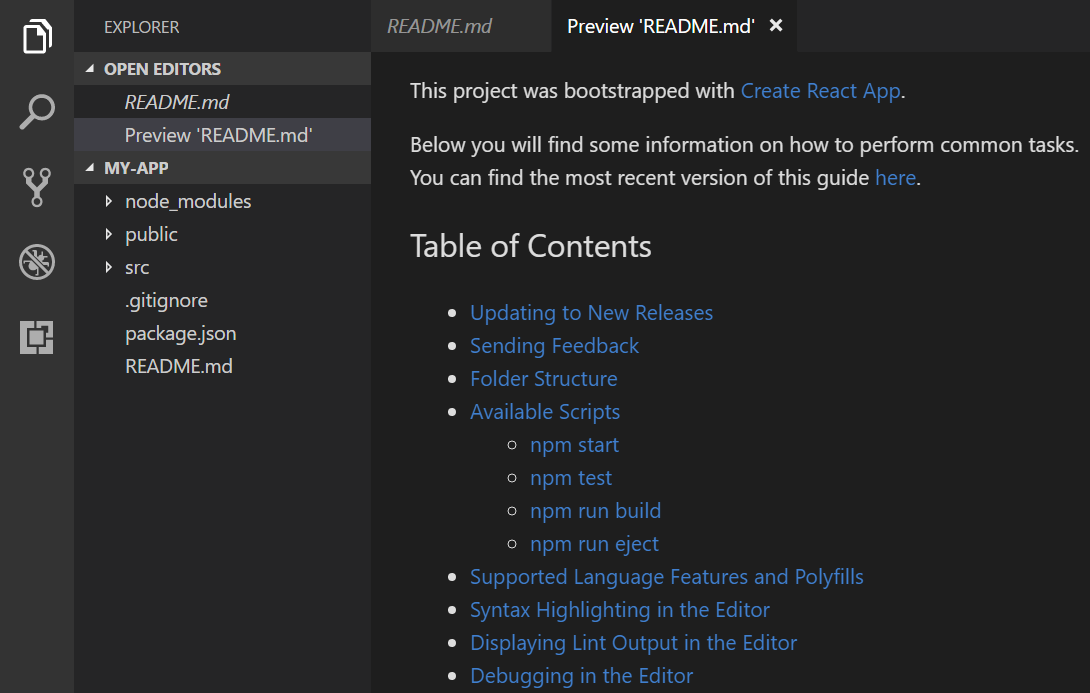Open the node_modules folder row
This screenshot has width=1090, height=693.
click(x=222, y=201)
